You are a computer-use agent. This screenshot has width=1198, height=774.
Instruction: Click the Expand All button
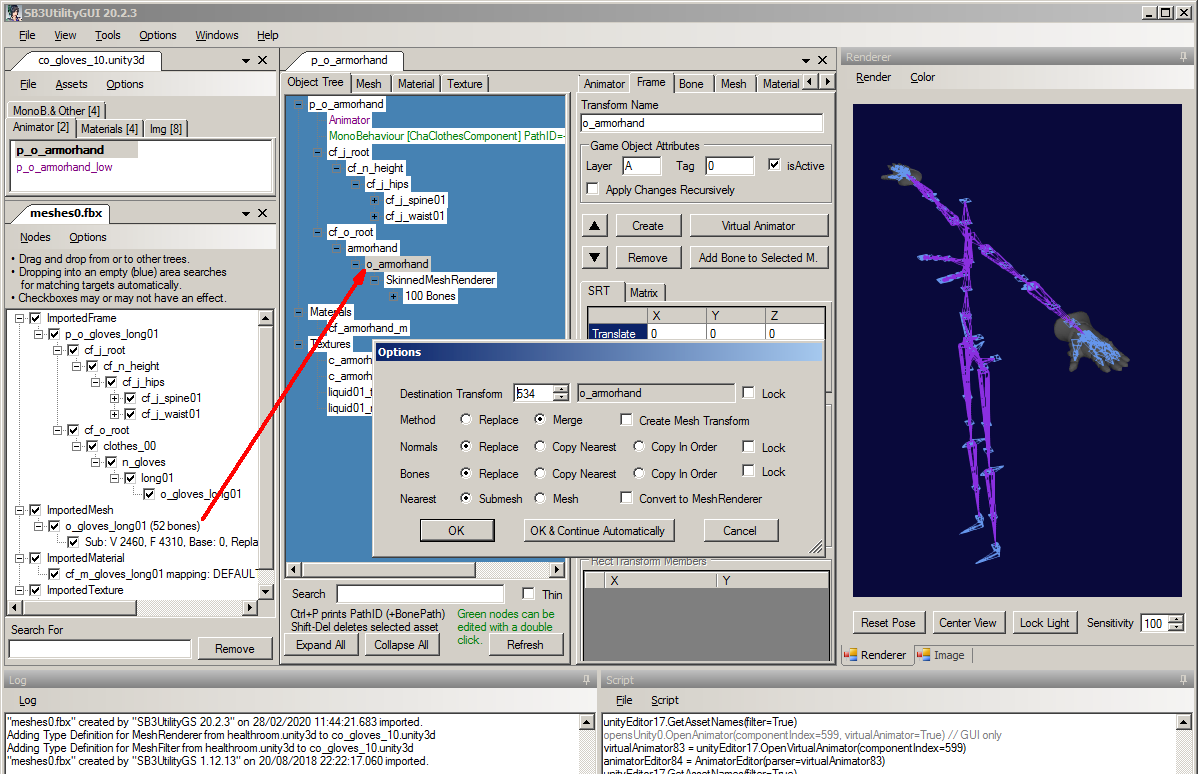pyautogui.click(x=321, y=645)
